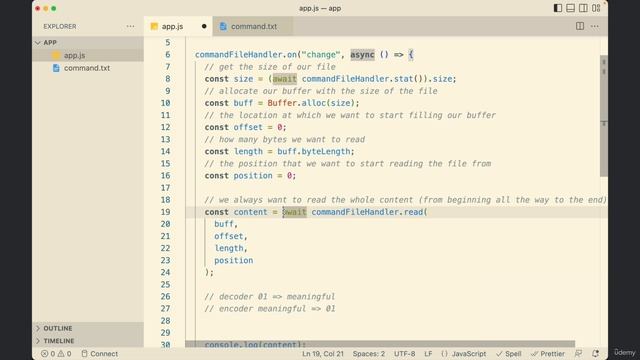
Task: Click Spaces: 2 indentation setting
Action: [x=369, y=353]
